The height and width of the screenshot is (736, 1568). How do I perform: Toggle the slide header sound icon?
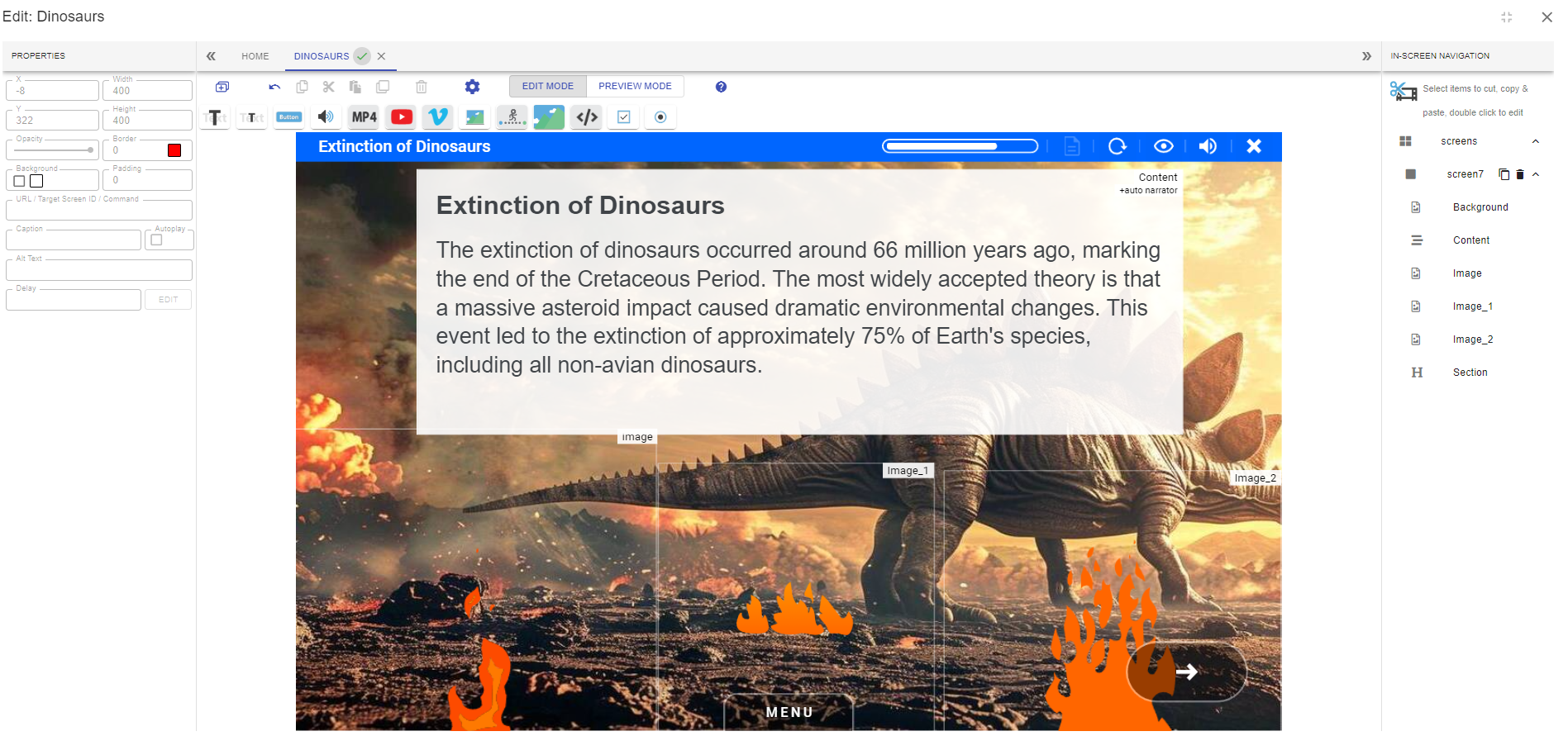1208,146
